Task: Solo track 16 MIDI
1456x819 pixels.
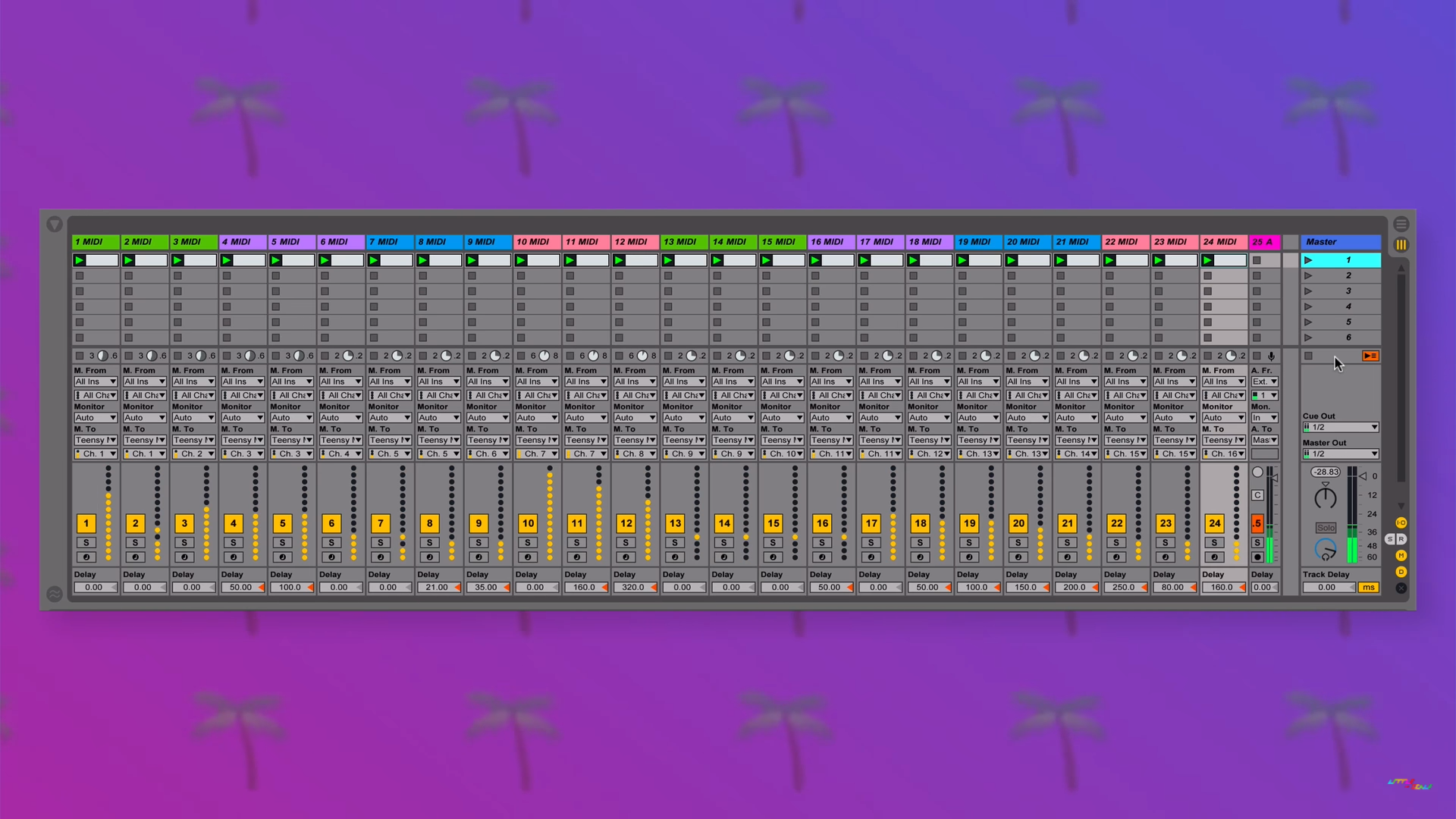Action: point(822,542)
